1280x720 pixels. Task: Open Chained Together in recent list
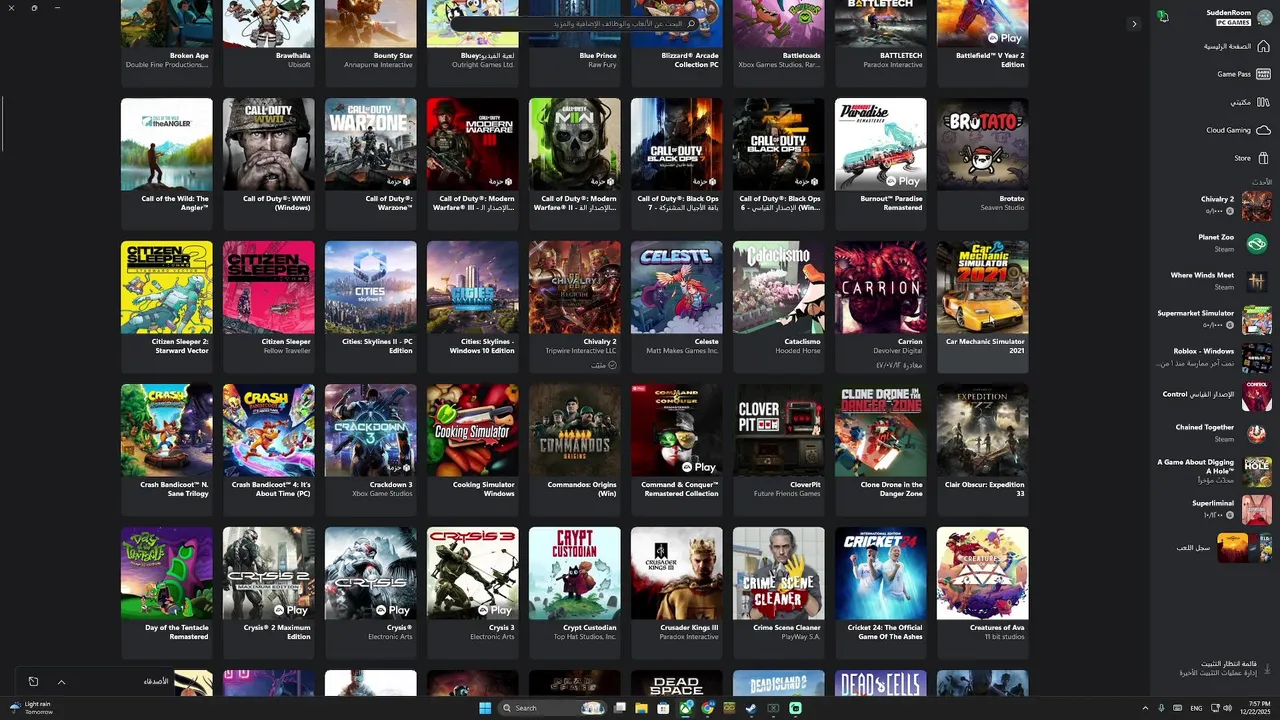tap(1222, 433)
